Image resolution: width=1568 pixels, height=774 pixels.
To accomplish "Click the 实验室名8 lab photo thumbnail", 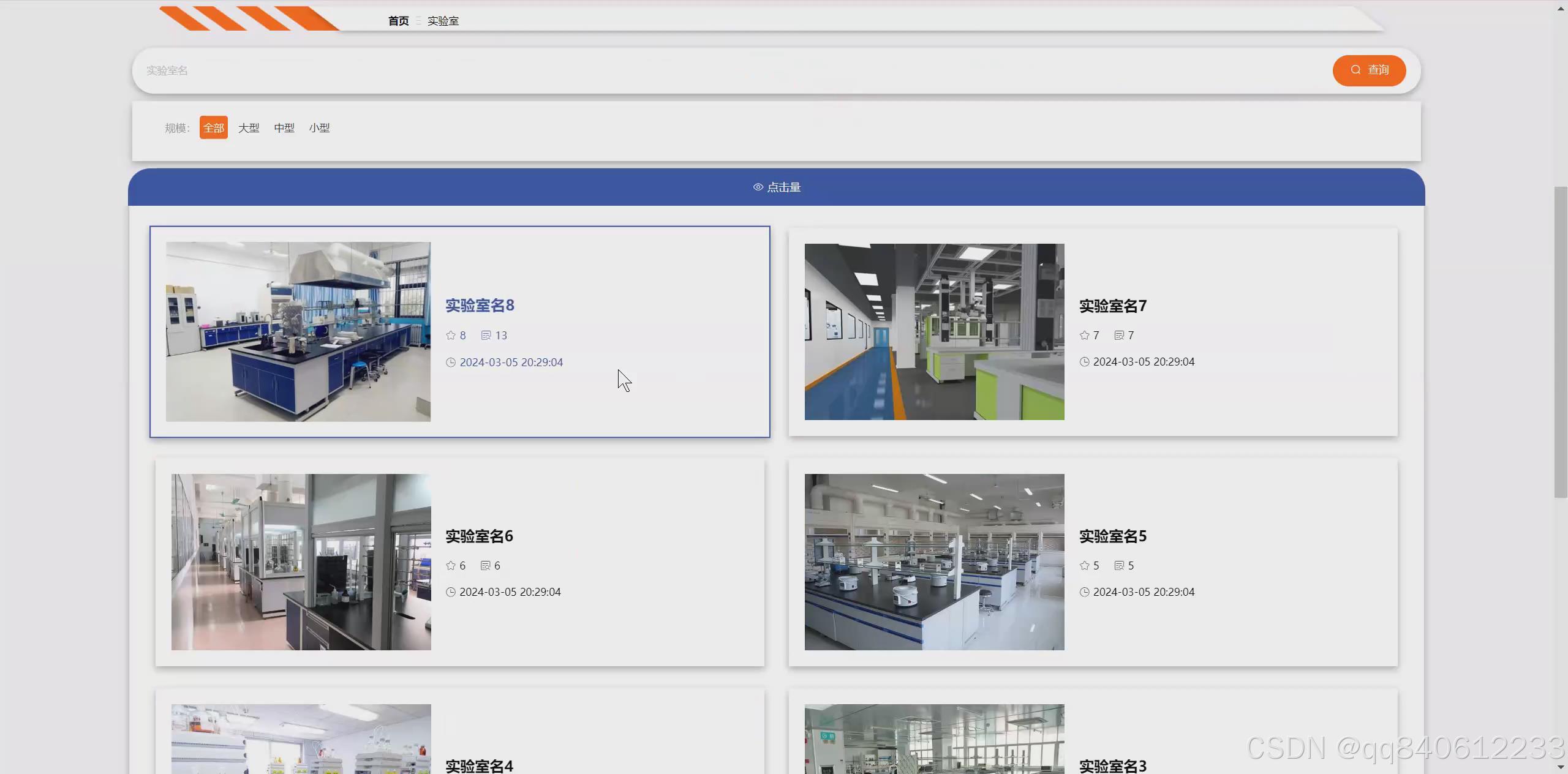I will 298,331.
